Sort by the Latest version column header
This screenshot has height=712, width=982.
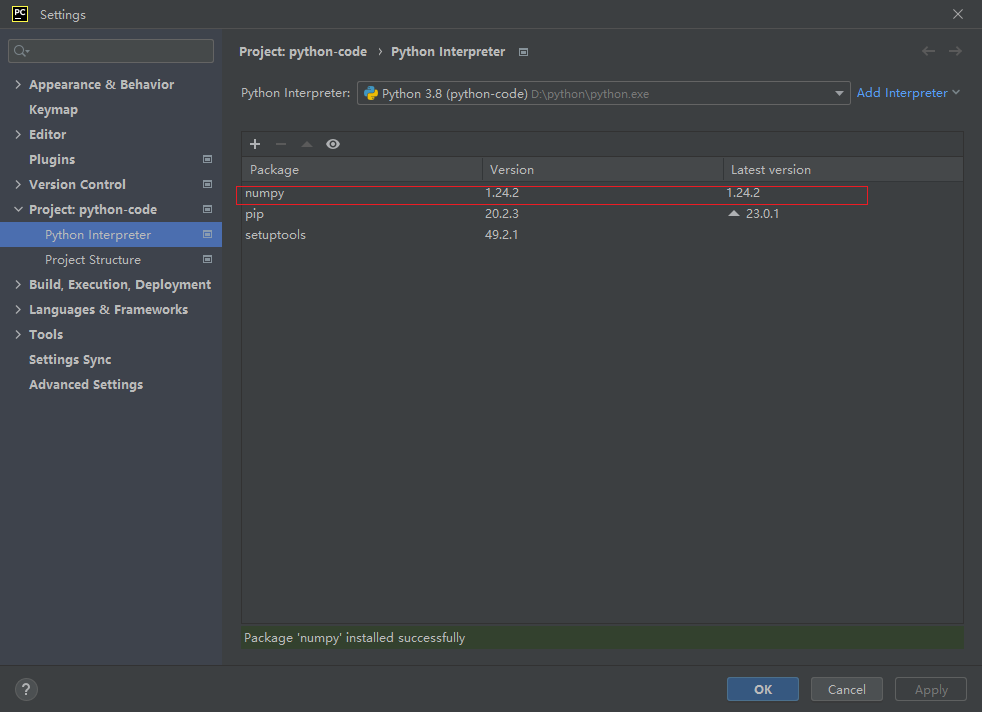click(843, 170)
